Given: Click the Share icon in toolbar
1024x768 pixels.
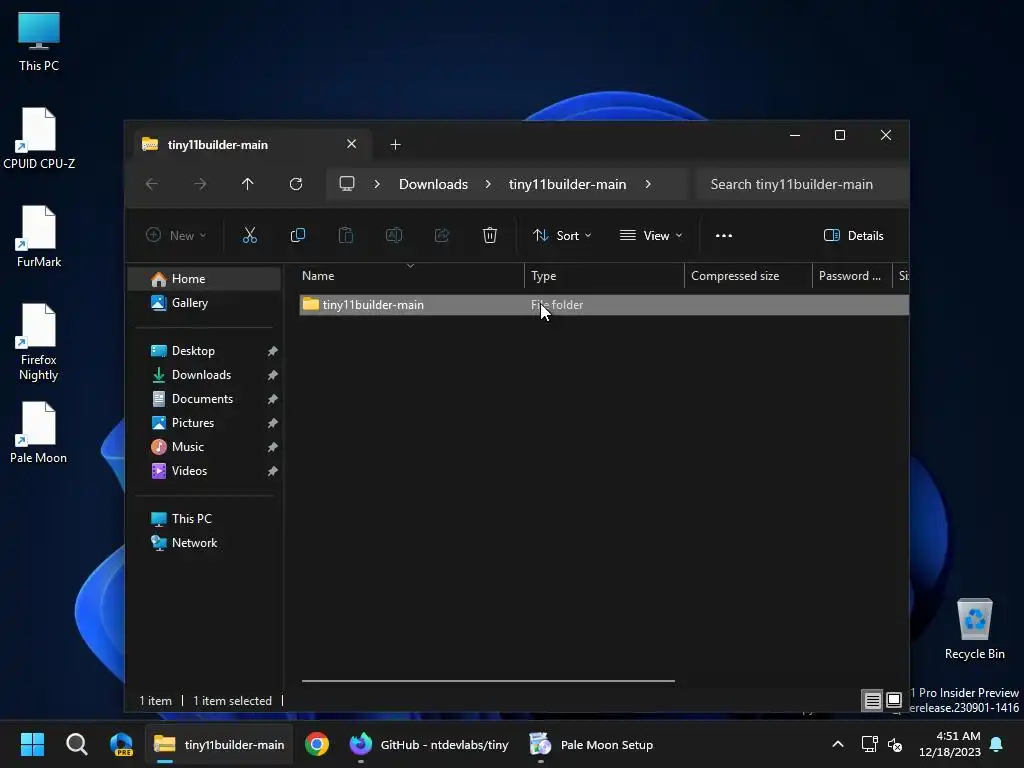Looking at the screenshot, I should pos(442,235).
